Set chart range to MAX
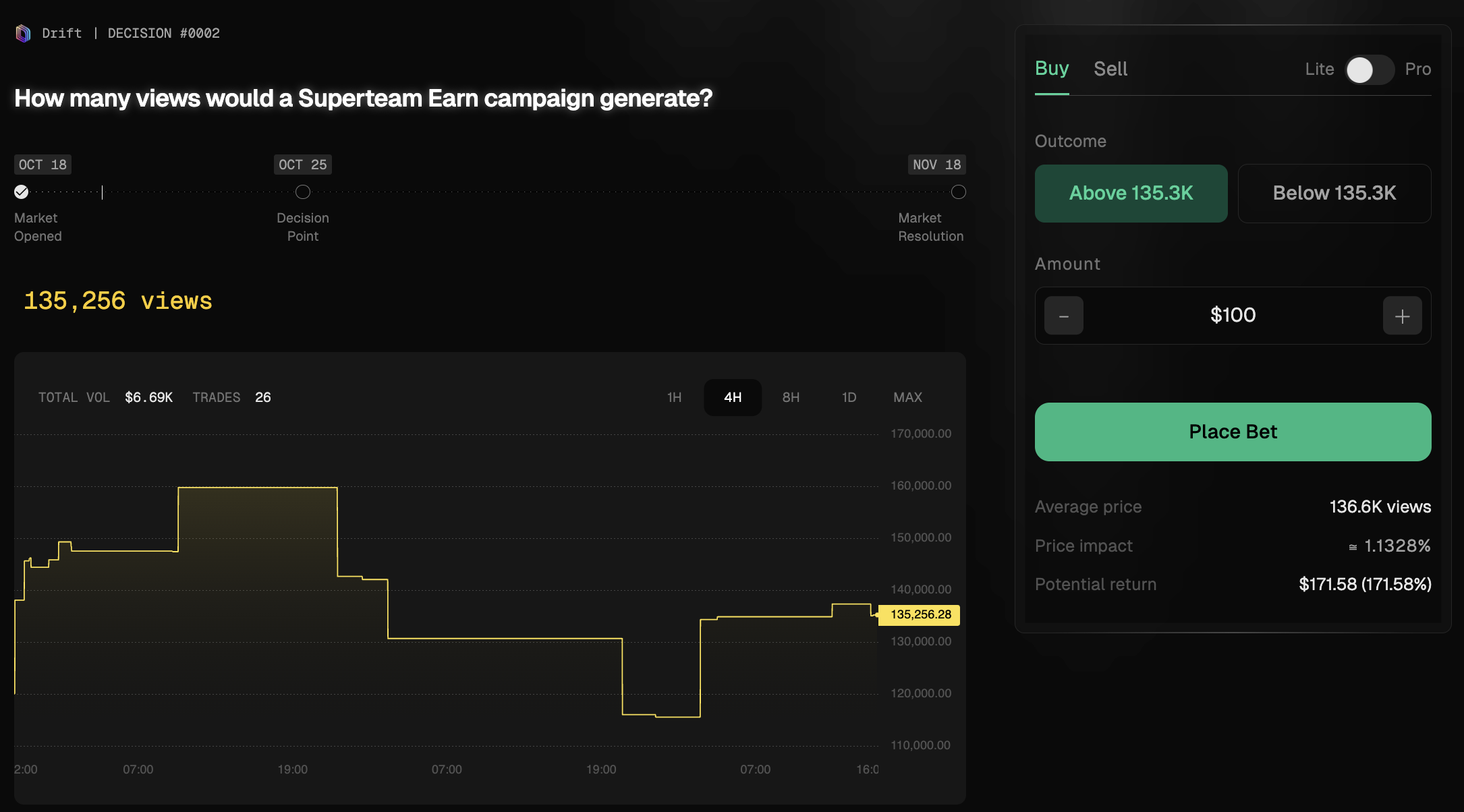 point(907,397)
